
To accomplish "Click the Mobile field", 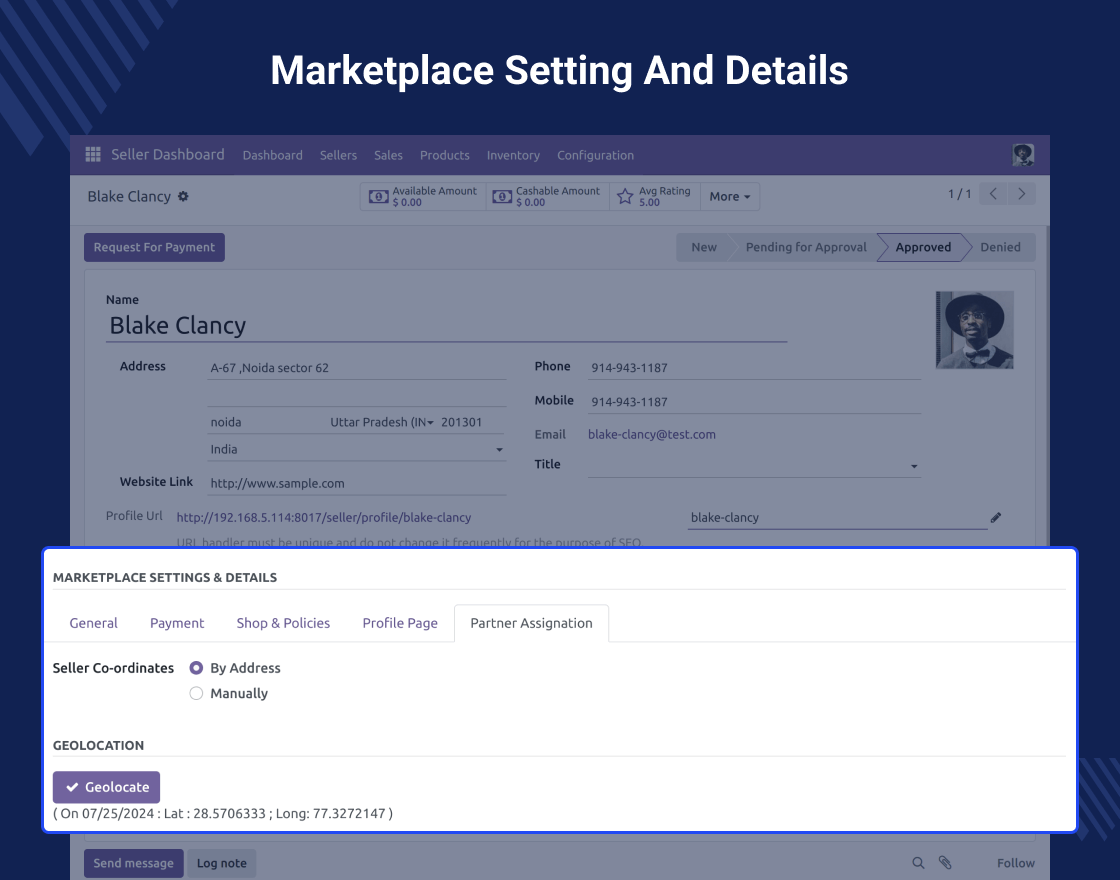I will [754, 402].
